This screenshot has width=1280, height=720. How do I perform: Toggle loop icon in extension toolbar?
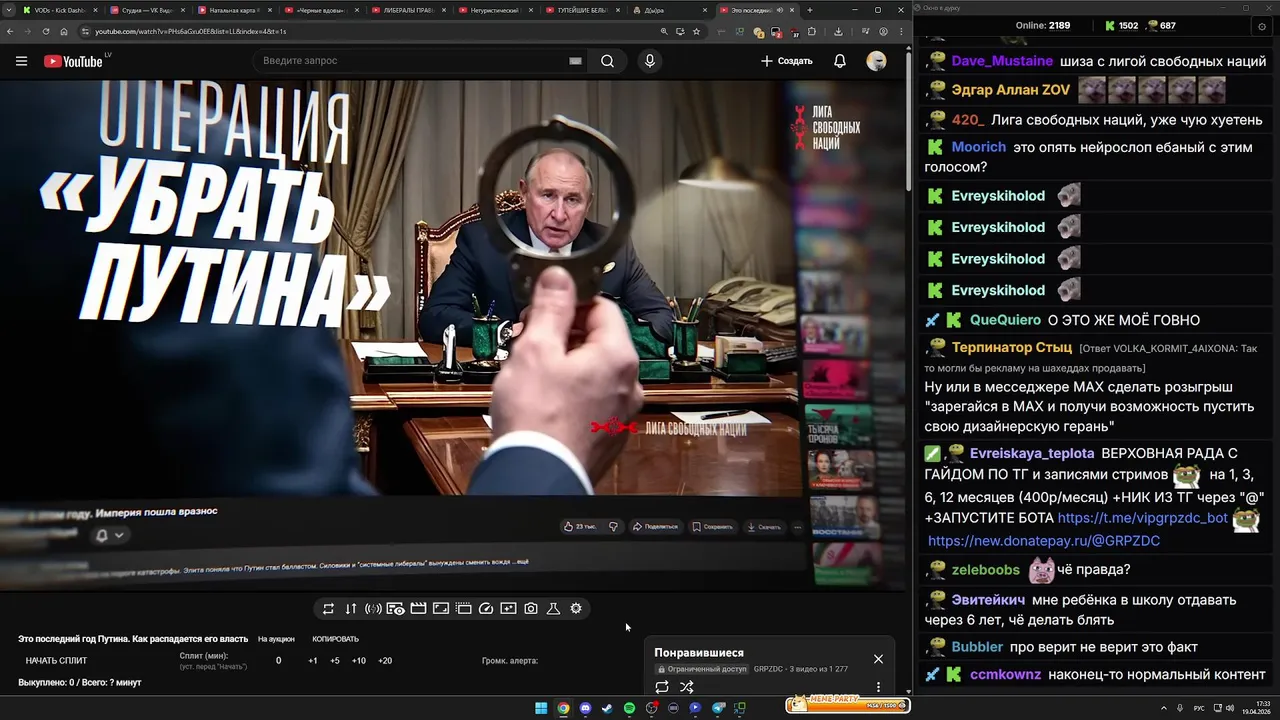328,608
